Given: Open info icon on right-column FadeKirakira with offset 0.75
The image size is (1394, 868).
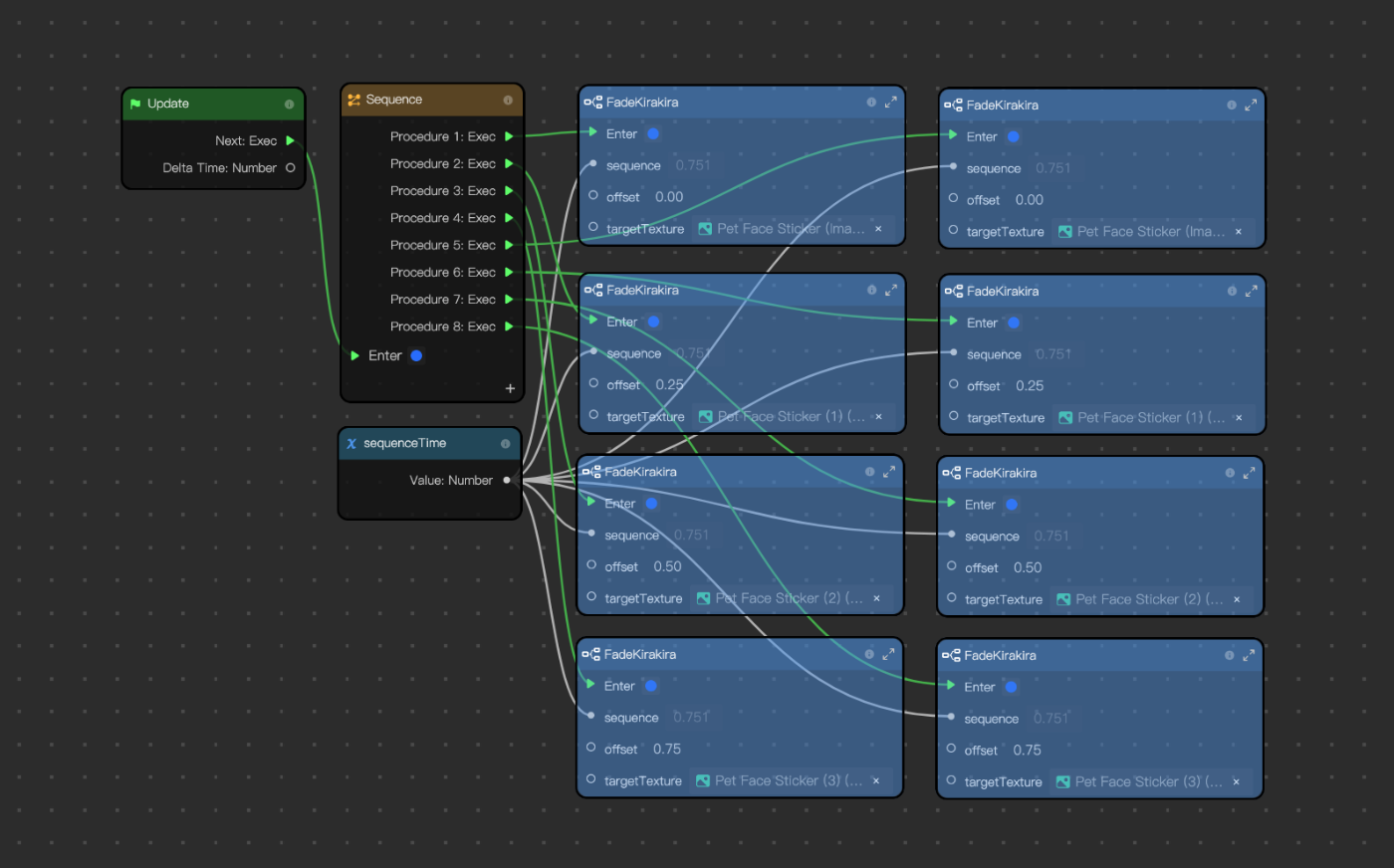Looking at the screenshot, I should 1229,656.
